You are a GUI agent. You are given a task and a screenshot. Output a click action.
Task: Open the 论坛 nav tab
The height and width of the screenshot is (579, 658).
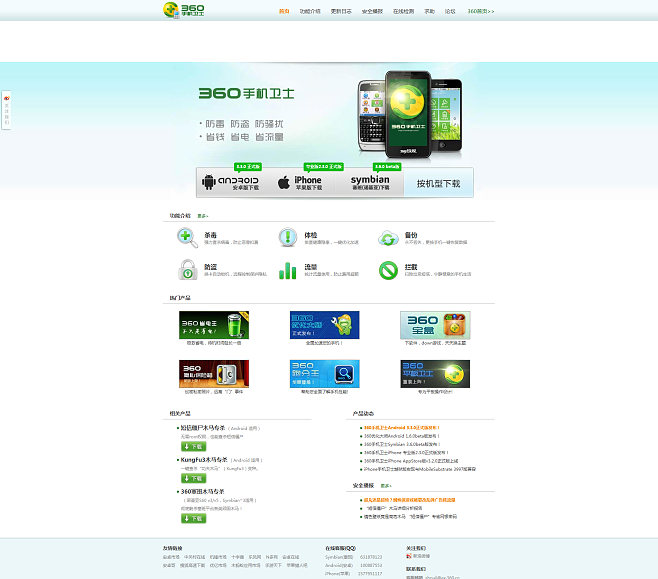450,11
